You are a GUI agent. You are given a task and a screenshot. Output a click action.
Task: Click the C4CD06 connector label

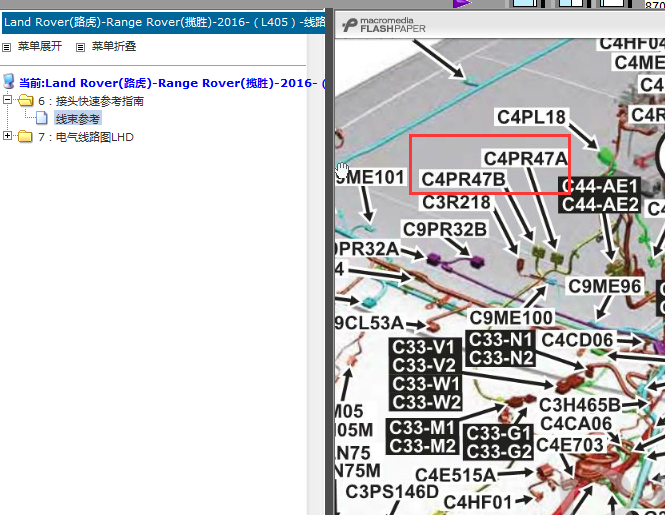pyautogui.click(x=577, y=340)
